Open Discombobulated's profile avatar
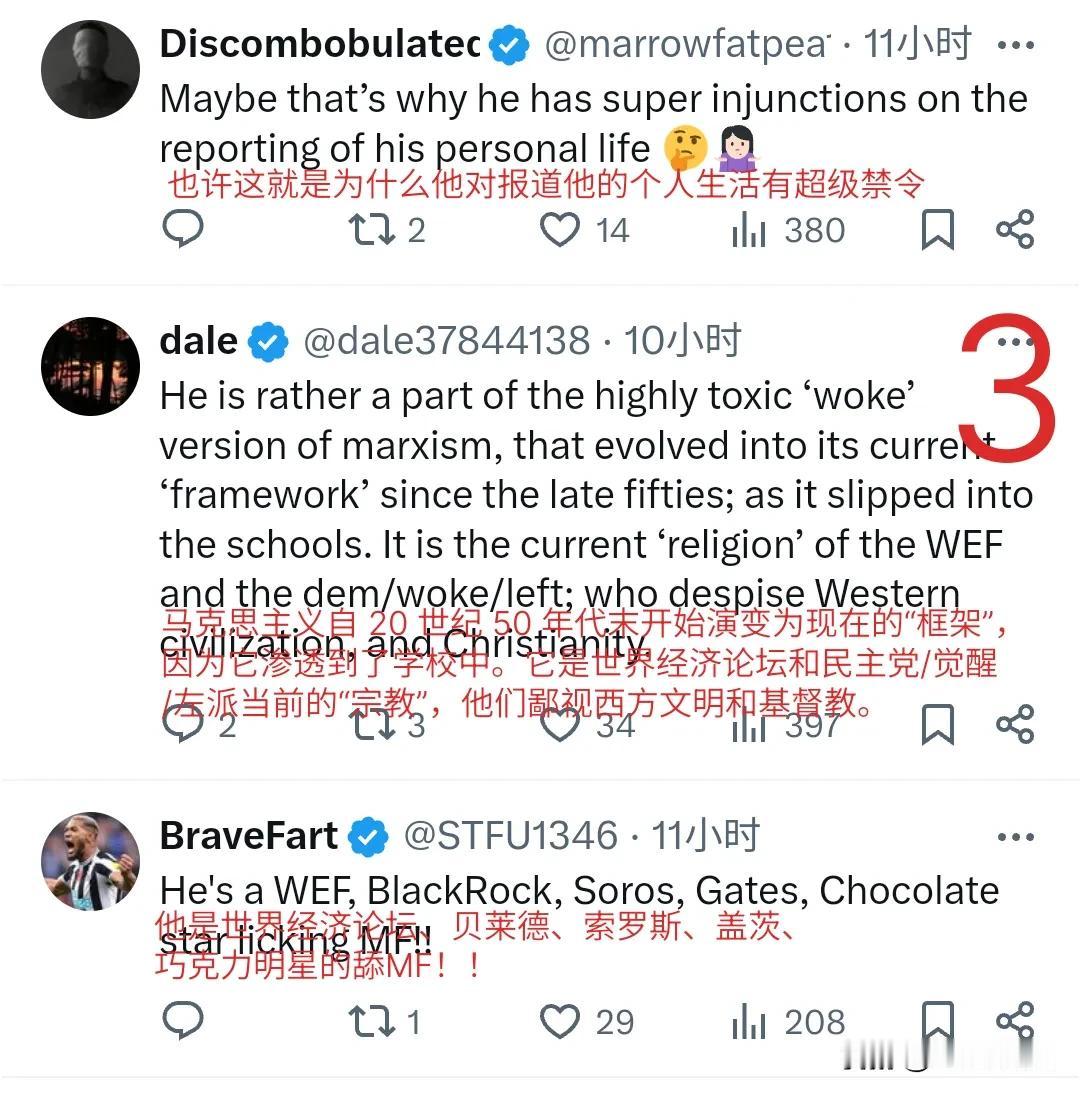 [x=90, y=69]
